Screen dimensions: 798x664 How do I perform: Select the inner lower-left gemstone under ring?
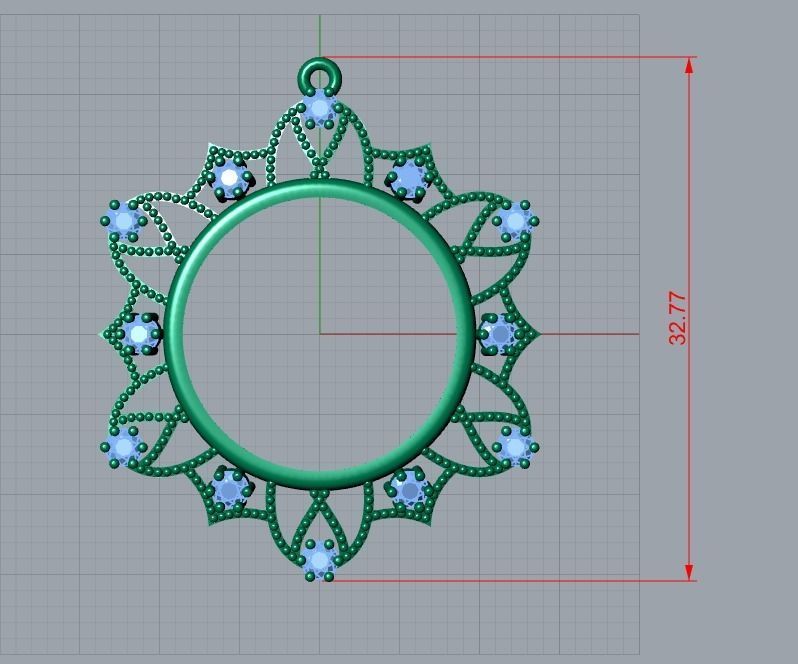tap(230, 490)
